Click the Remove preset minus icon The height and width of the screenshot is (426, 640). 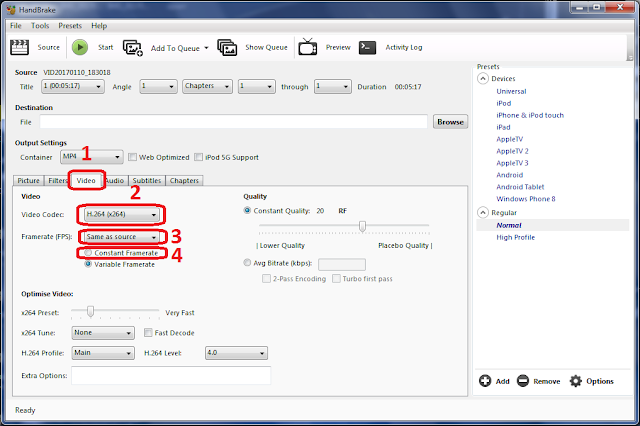pyautogui.click(x=522, y=381)
